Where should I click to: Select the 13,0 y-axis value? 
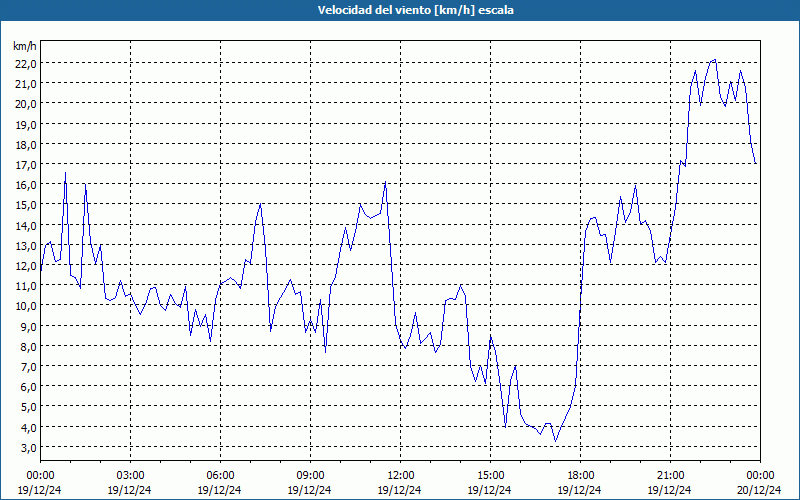(x=26, y=245)
